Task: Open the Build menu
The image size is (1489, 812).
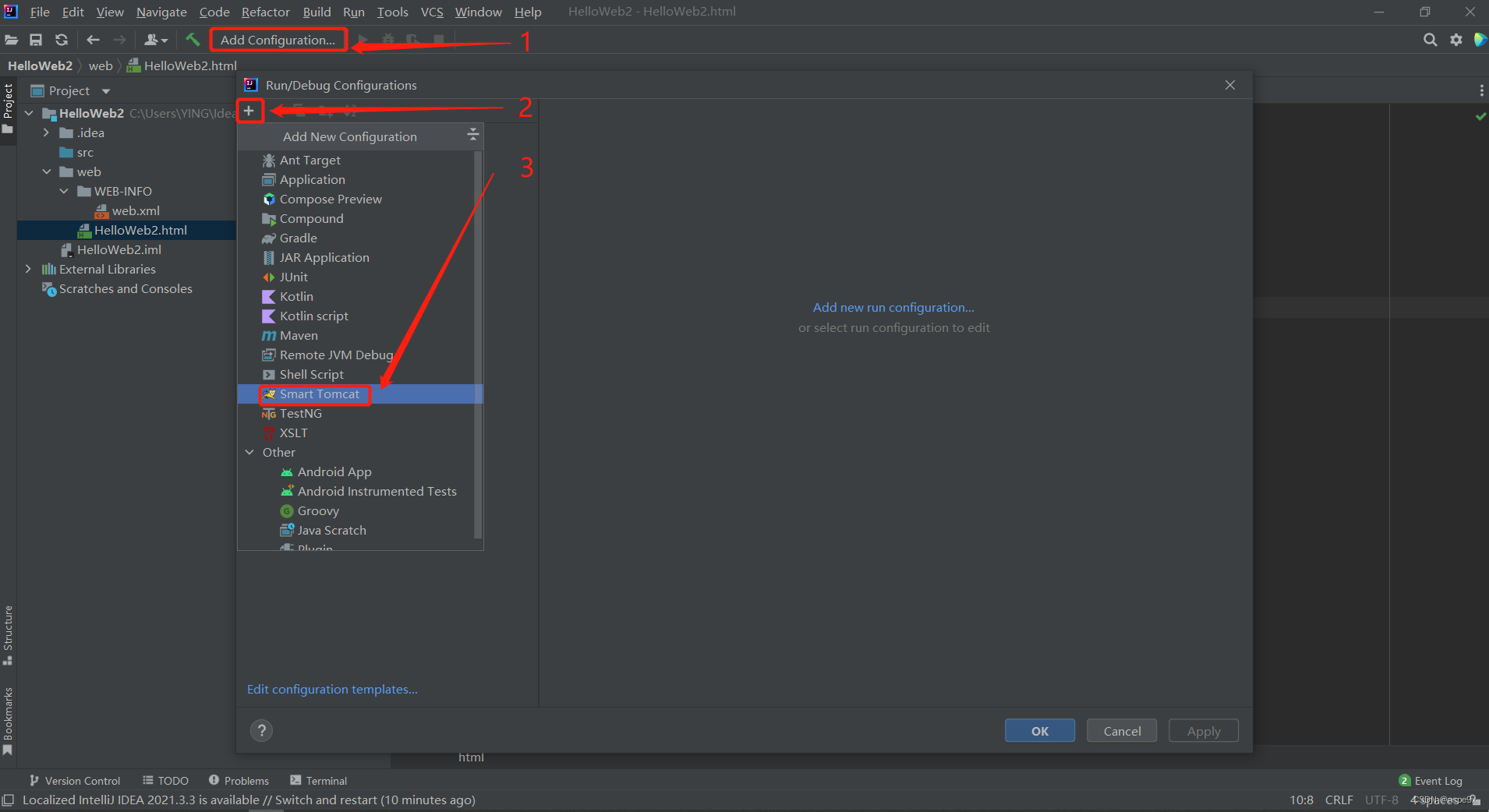Action: coord(317,12)
